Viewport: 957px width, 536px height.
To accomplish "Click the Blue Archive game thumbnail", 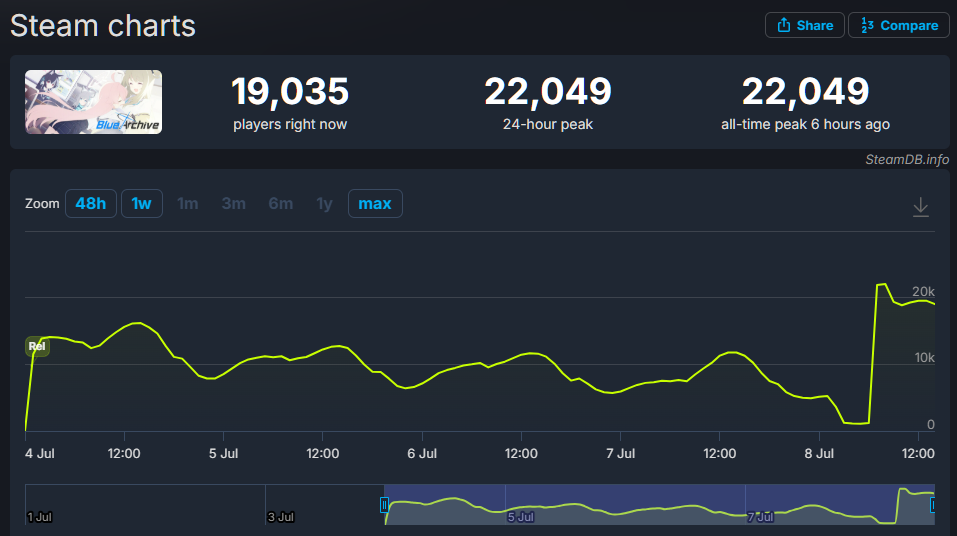I will coord(93,102).
